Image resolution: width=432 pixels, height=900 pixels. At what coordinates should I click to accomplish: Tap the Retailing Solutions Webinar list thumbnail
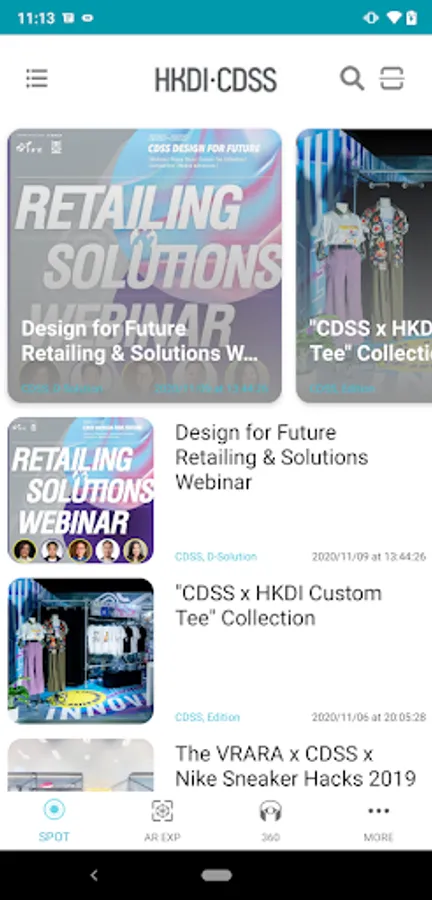click(x=81, y=490)
